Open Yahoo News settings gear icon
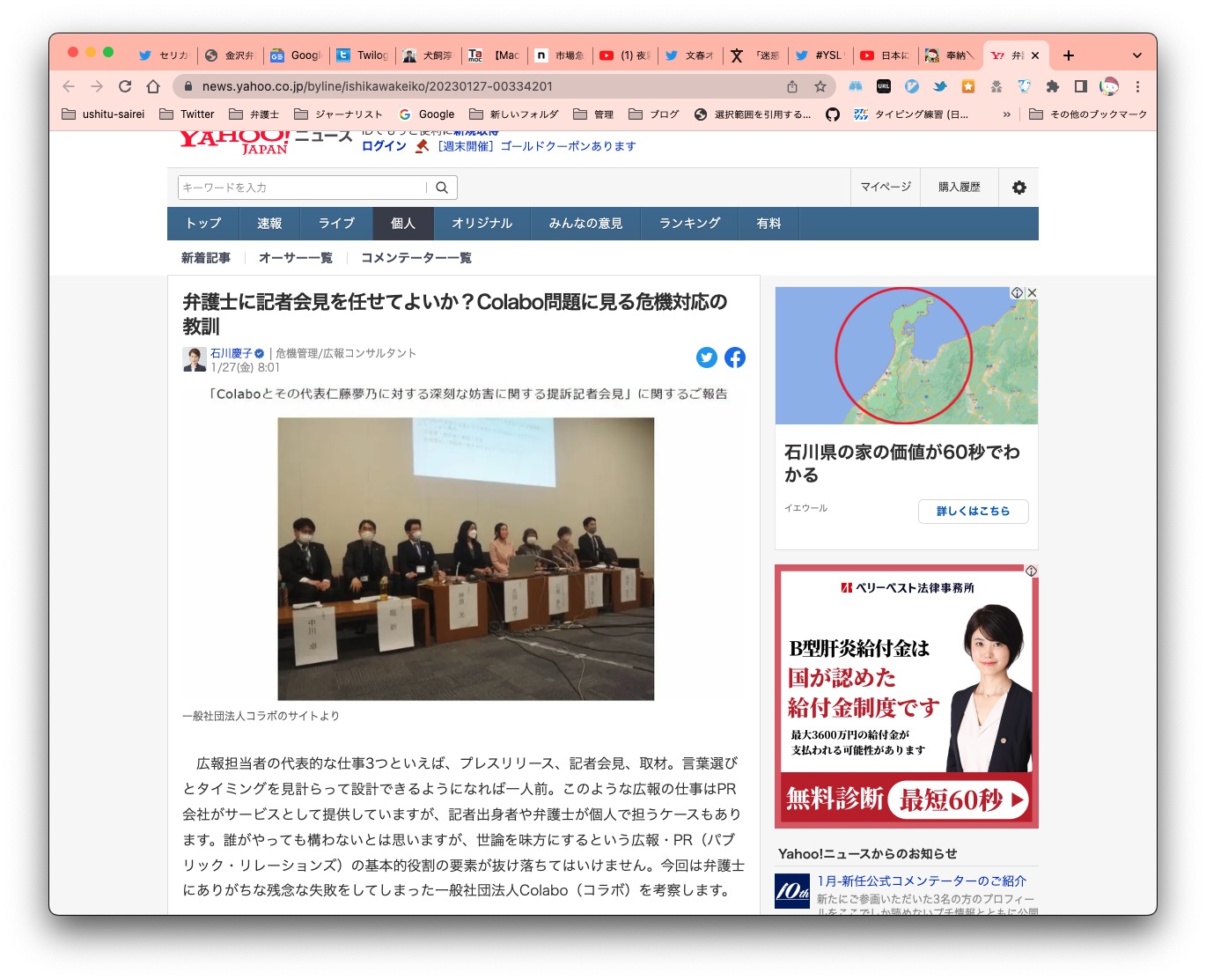This screenshot has width=1206, height=980. point(1019,188)
